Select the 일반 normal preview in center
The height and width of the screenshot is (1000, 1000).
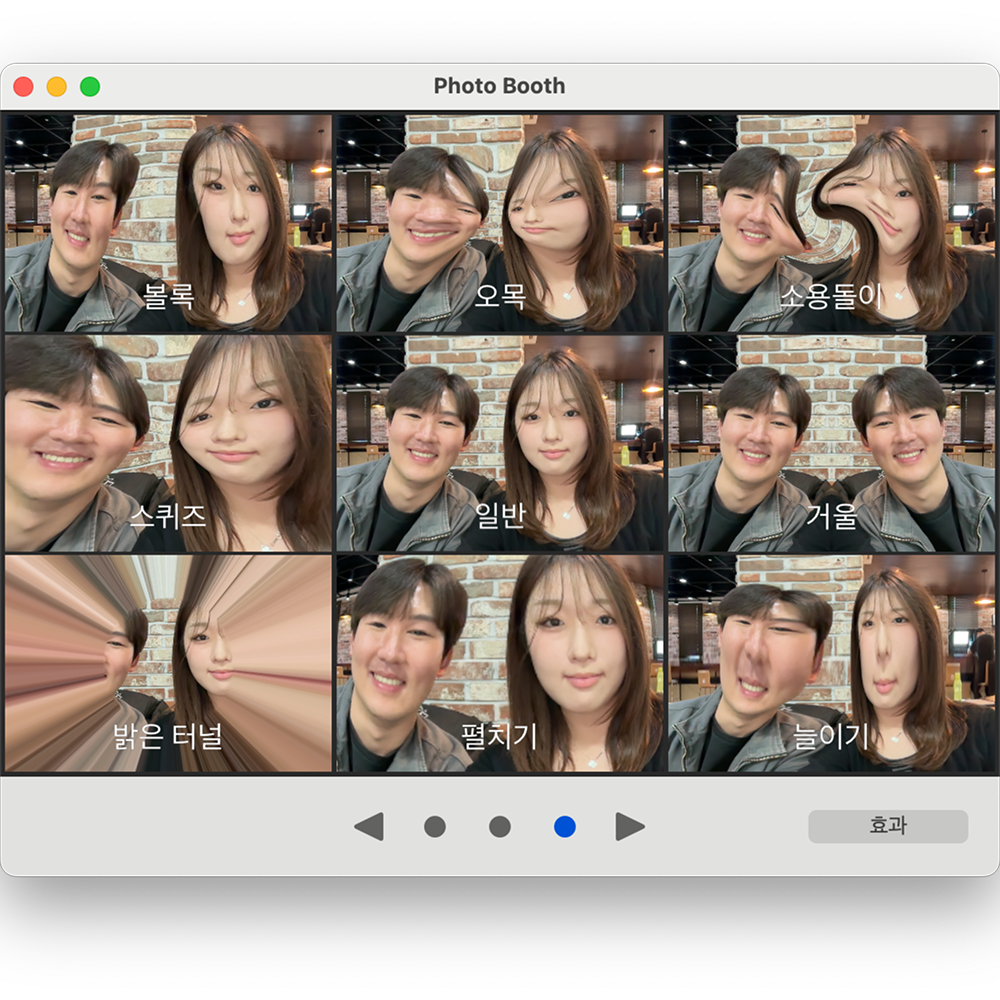click(500, 443)
